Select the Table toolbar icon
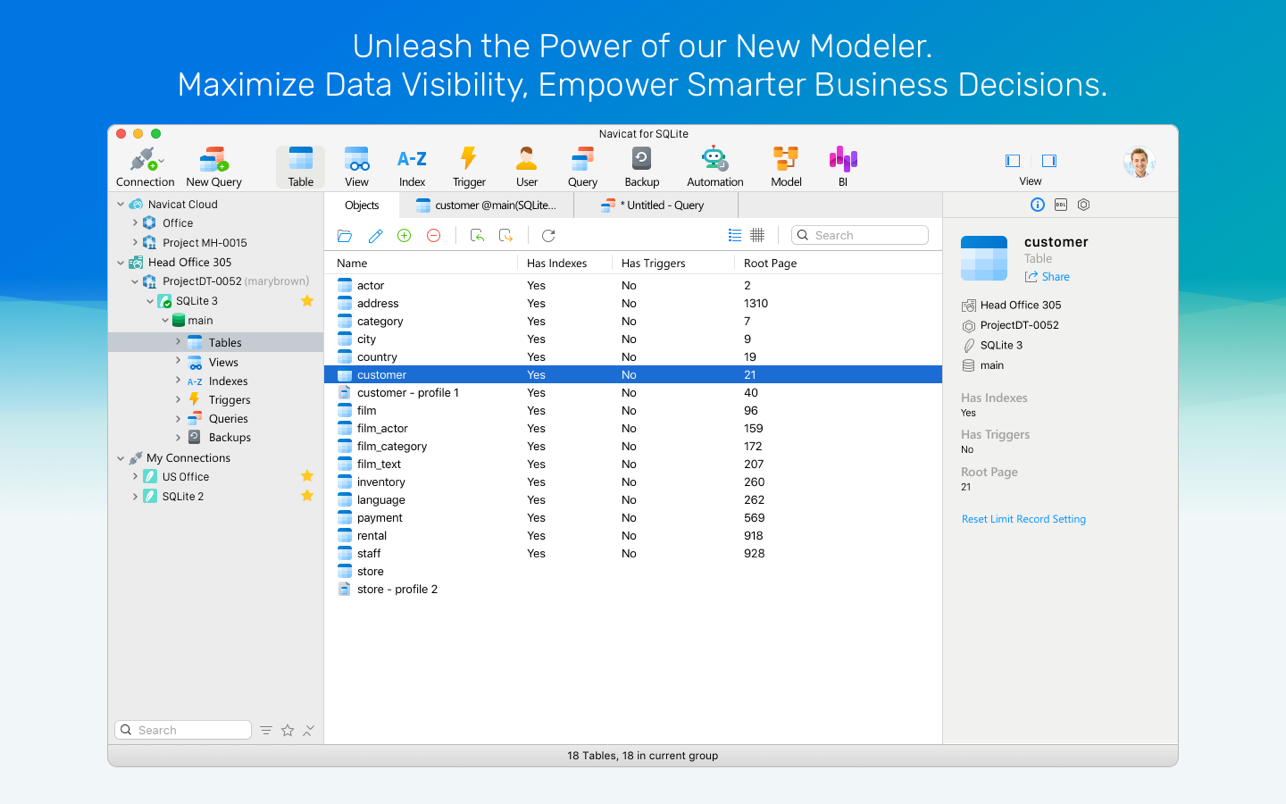 coord(300,167)
